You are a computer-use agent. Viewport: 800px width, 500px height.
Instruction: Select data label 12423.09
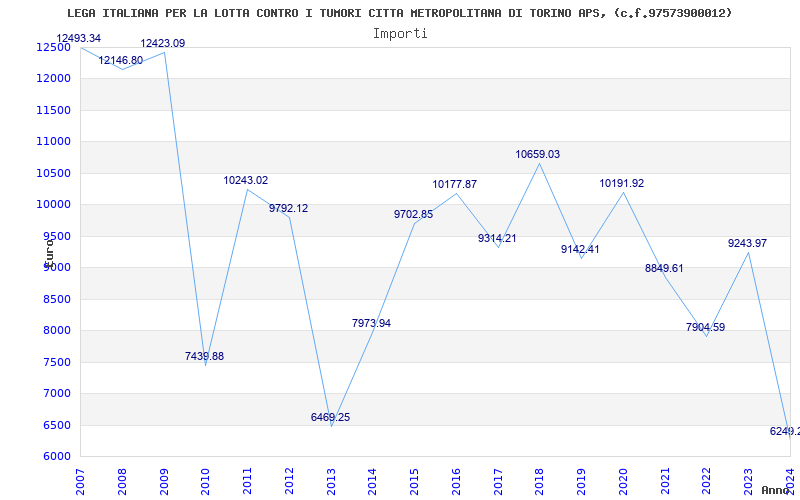163,43
